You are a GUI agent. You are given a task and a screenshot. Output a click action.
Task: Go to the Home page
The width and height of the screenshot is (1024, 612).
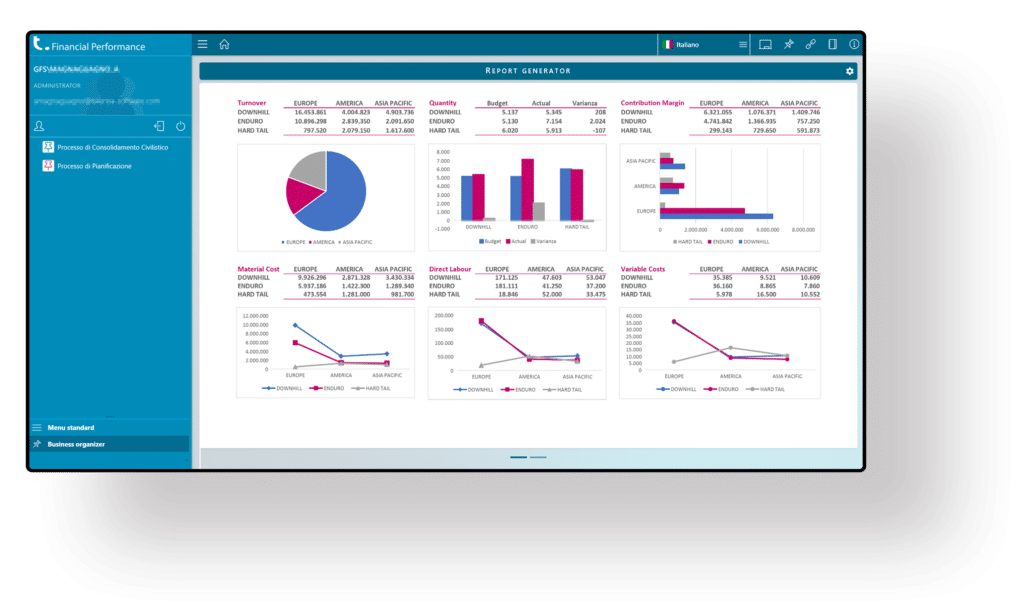pos(224,44)
